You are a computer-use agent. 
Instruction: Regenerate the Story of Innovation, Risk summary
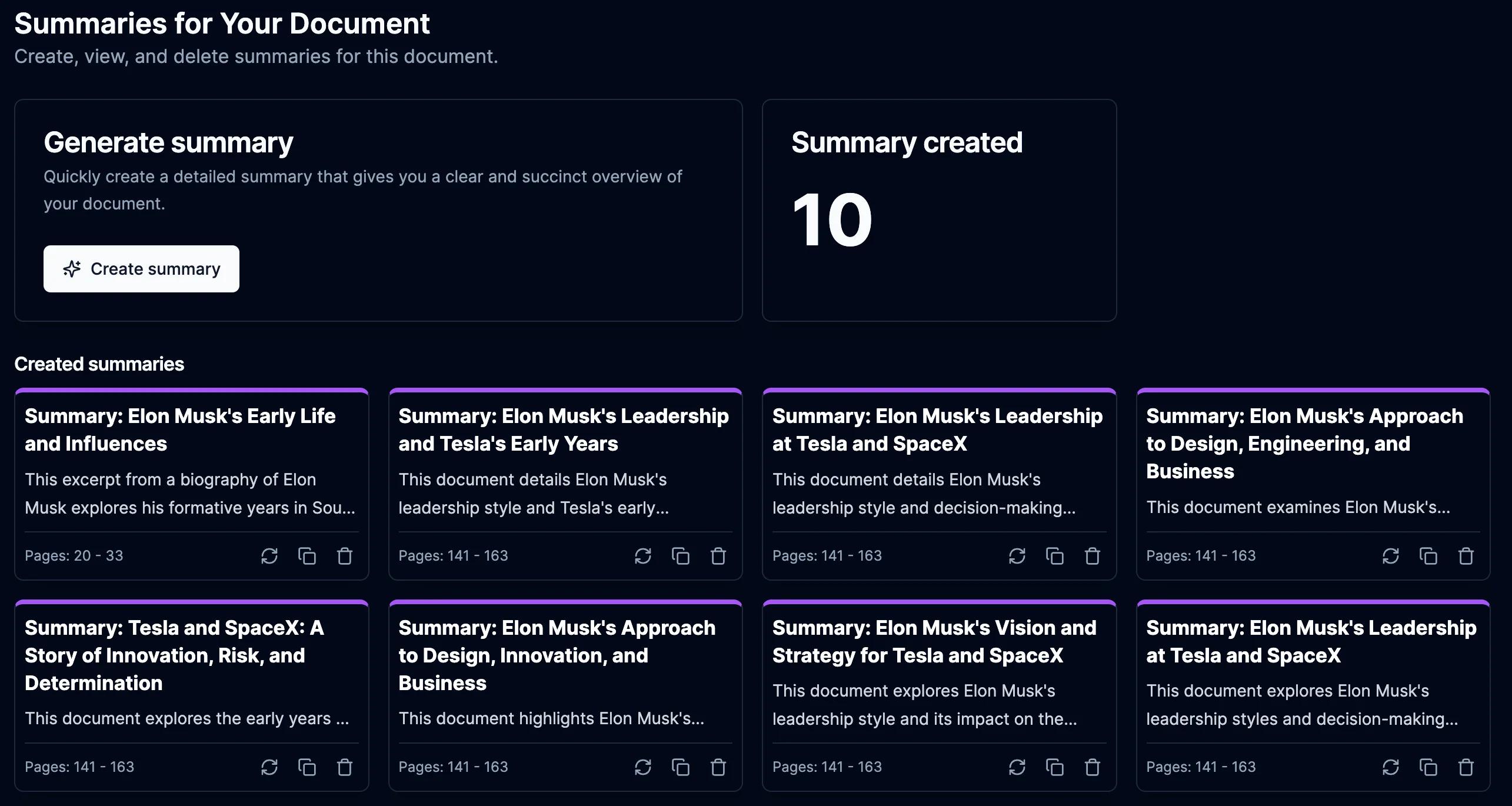tap(269, 767)
